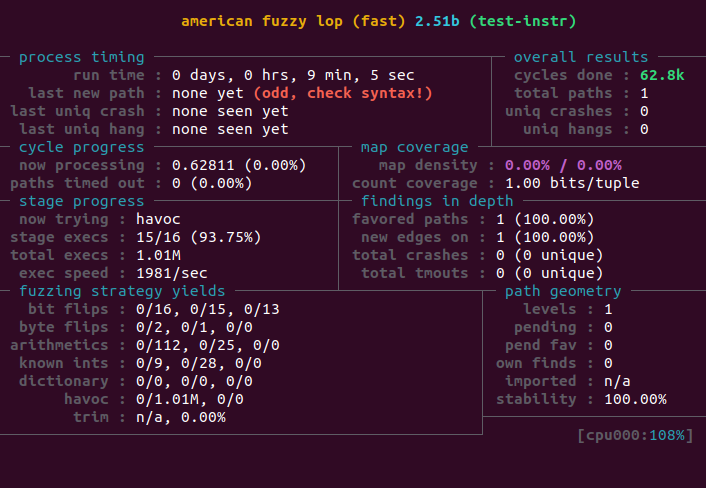Screen dimensions: 706x488
Task: Click the 'last uniq hang' label
Action: (82, 129)
